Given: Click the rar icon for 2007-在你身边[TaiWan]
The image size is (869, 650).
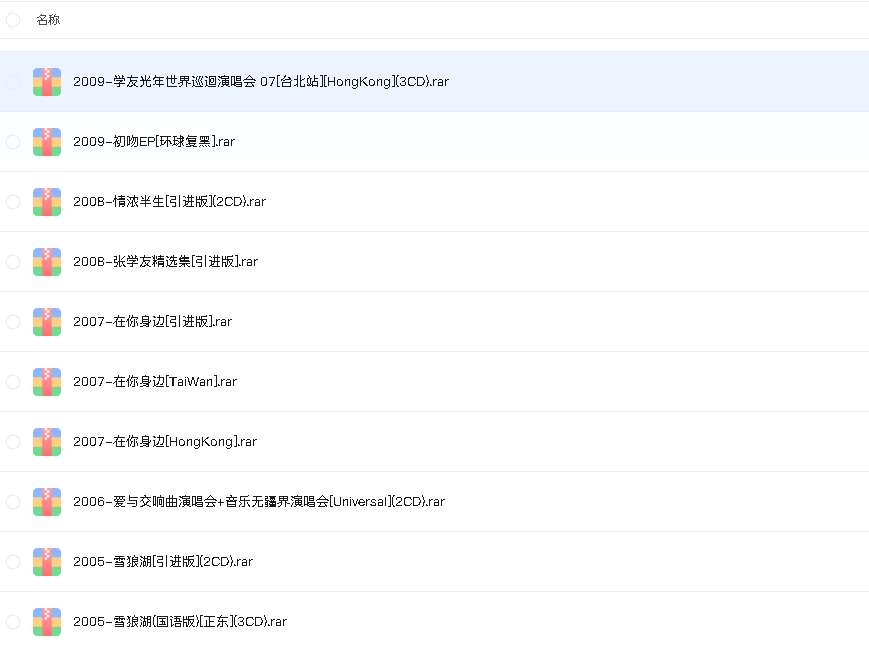Looking at the screenshot, I should tap(47, 382).
